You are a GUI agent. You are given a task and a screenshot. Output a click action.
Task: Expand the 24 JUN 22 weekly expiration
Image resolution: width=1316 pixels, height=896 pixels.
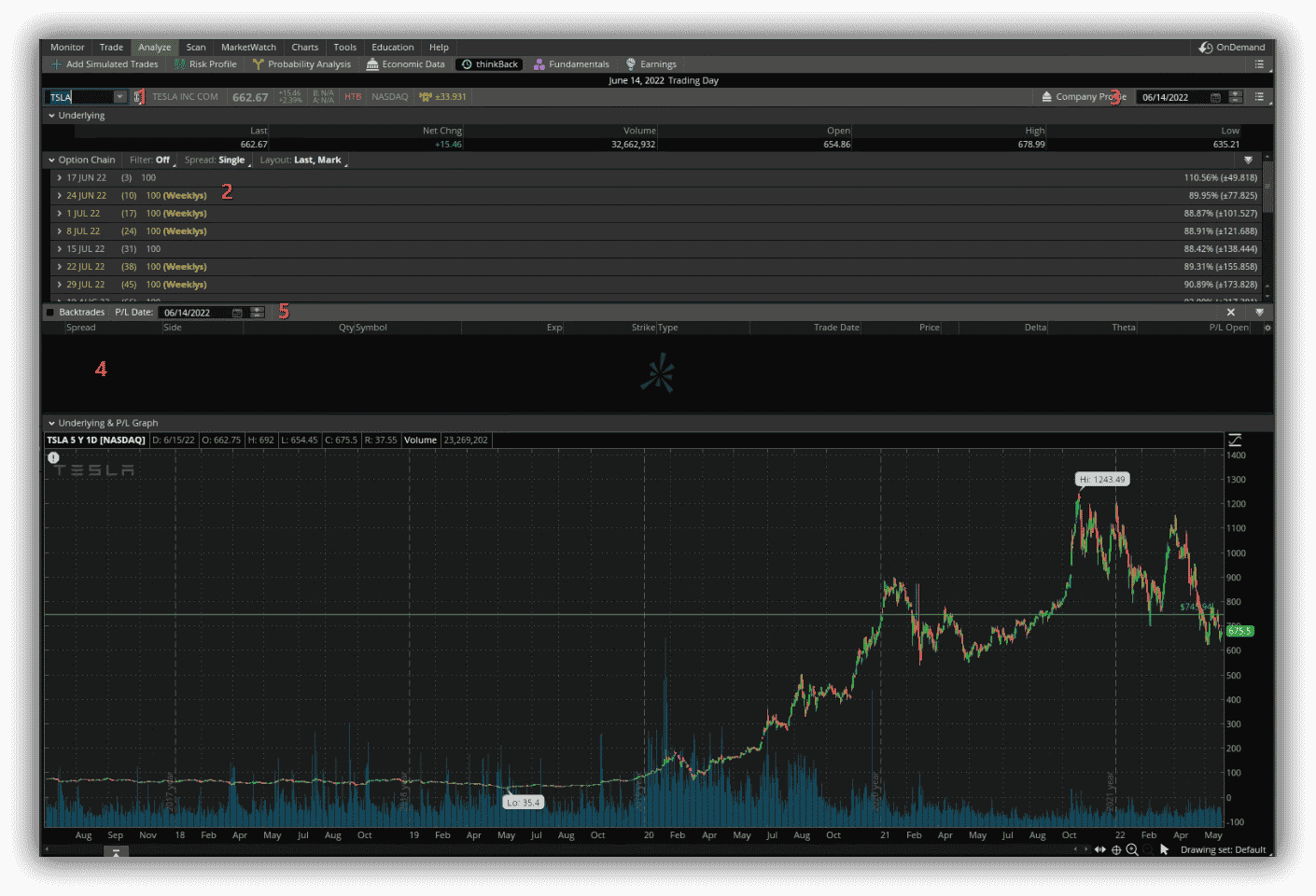coord(60,196)
